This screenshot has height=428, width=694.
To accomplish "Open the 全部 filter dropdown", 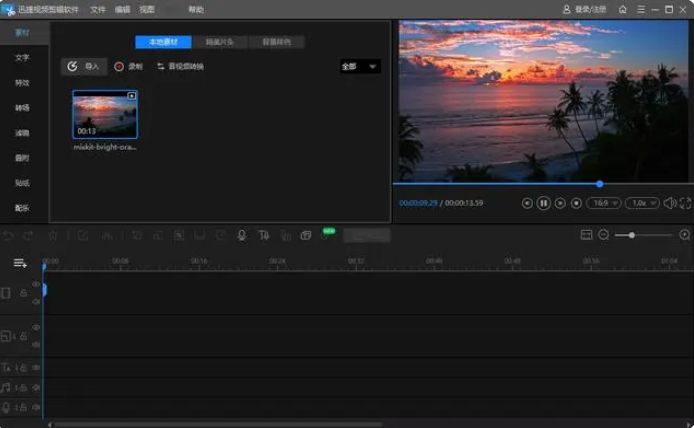I will tap(360, 66).
